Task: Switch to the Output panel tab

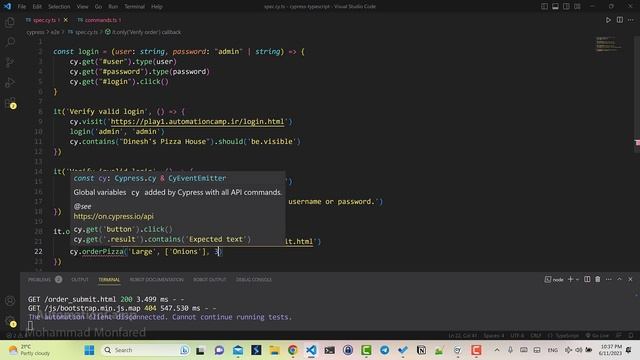Action: pyautogui.click(x=80, y=280)
